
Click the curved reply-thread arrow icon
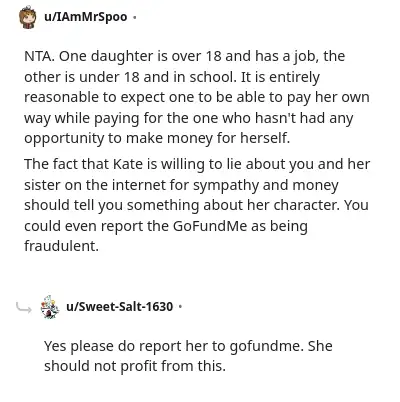point(24,308)
